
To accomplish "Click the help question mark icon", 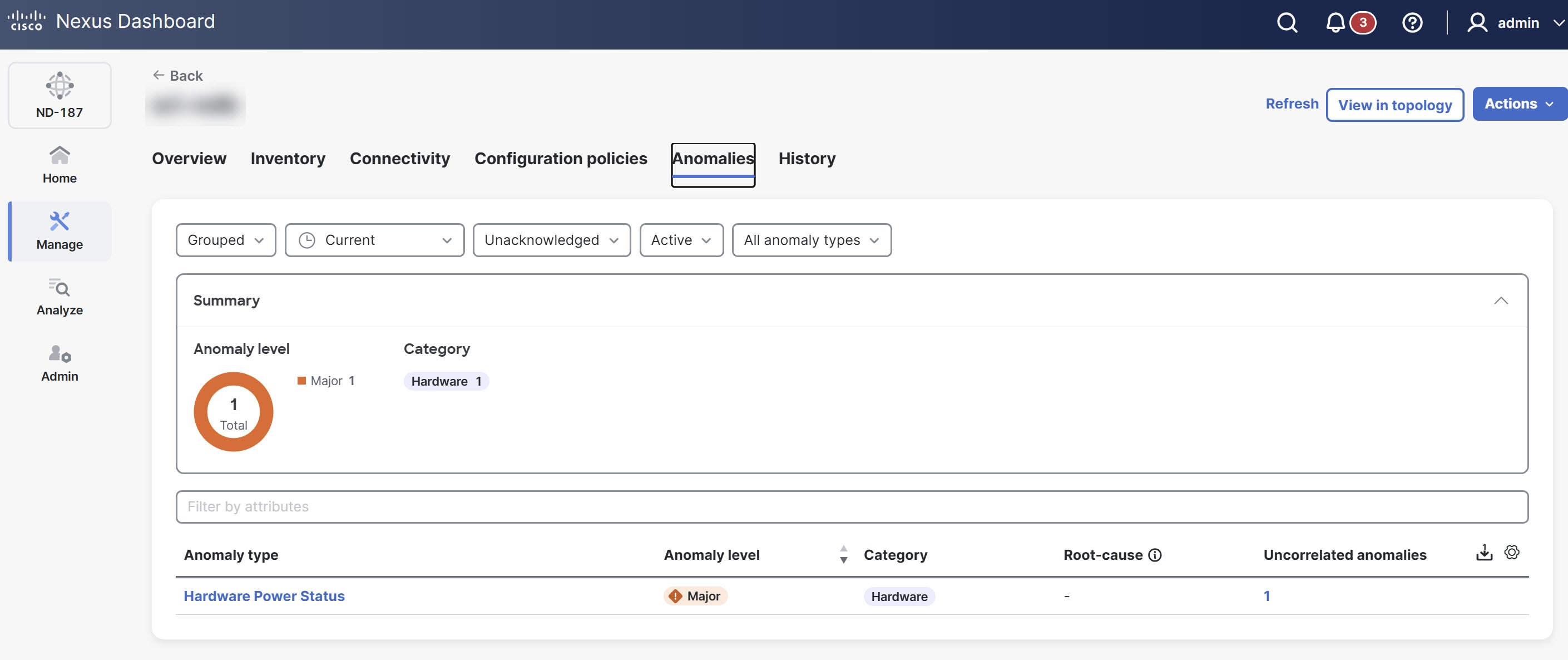I will 1412,22.
